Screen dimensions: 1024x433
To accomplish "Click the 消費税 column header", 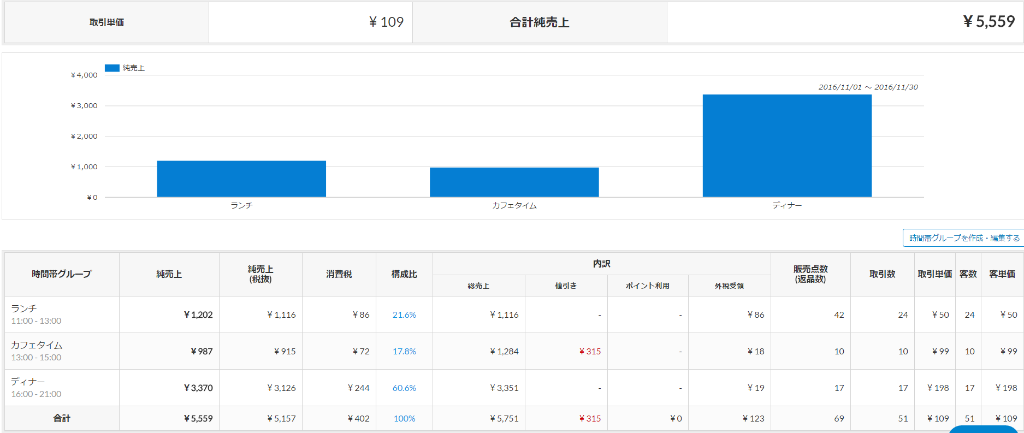I will 339,274.
